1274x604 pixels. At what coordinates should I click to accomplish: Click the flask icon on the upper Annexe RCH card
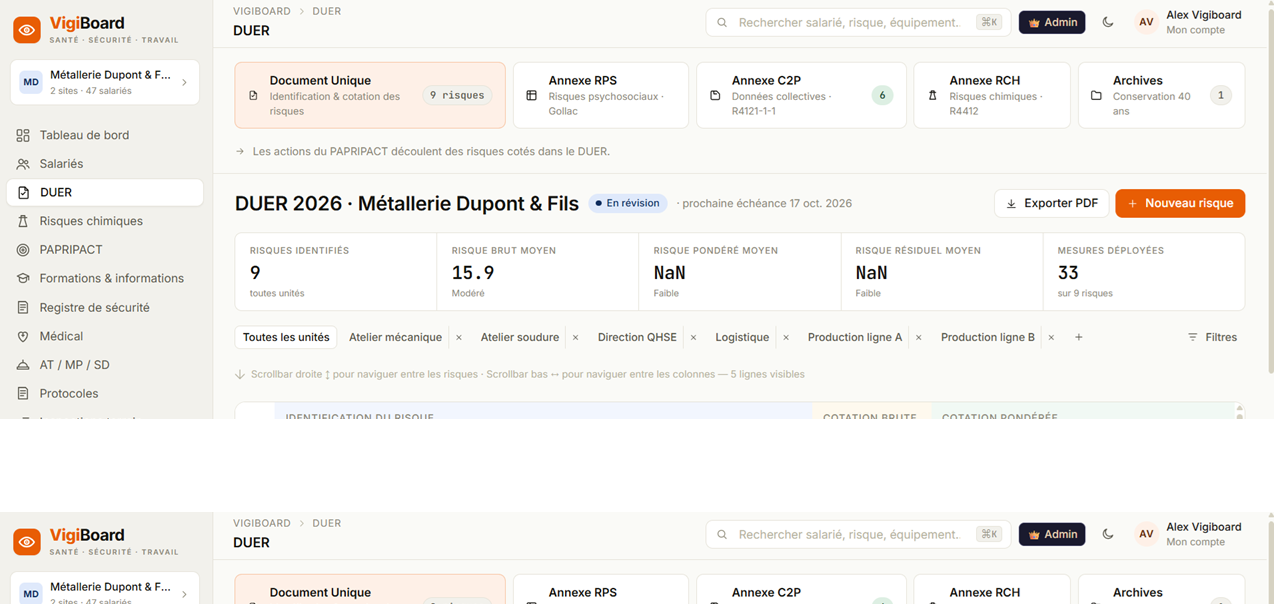[932, 96]
